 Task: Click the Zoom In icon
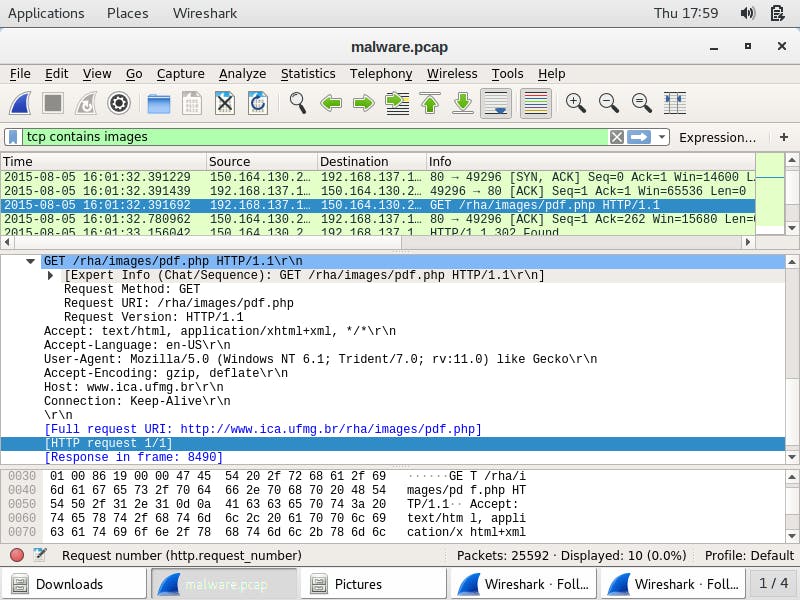point(576,103)
